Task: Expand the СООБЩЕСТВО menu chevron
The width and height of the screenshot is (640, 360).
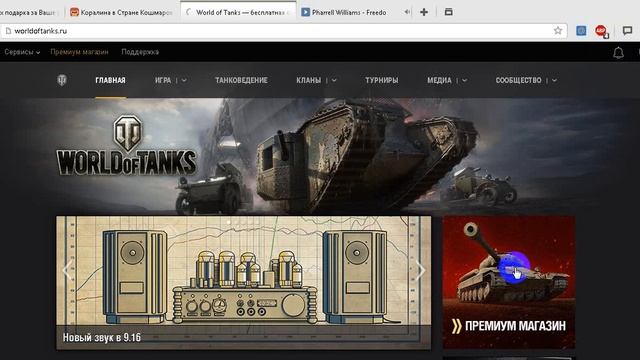Action: coord(554,80)
